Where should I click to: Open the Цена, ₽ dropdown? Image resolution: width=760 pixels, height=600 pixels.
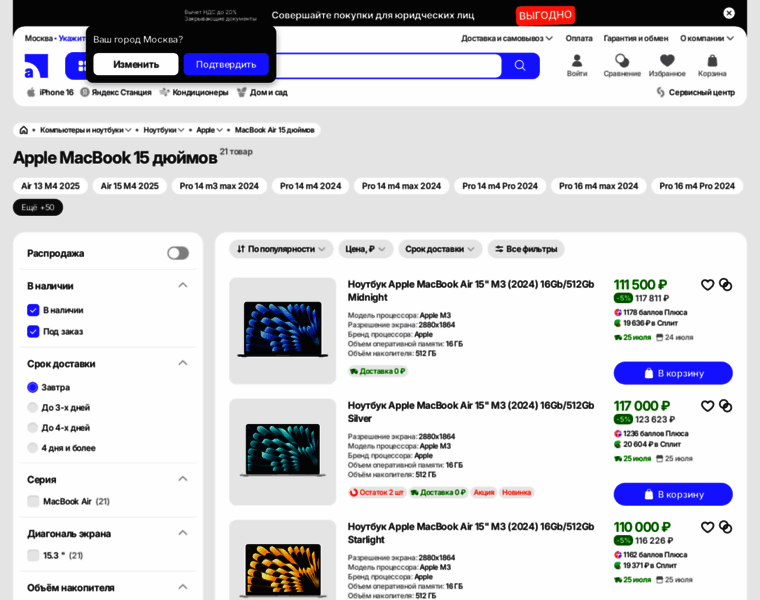click(x=365, y=249)
